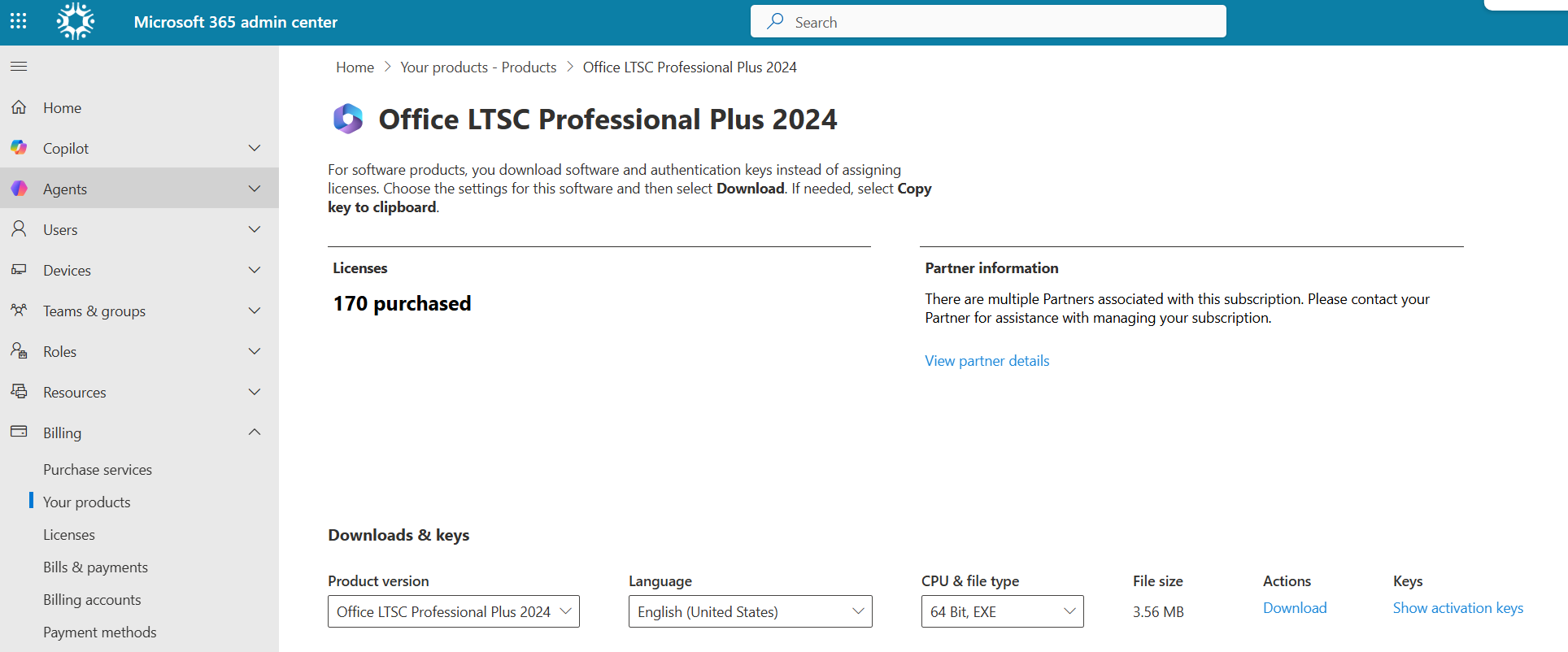This screenshot has height=652, width=1568.
Task: Click the snowflake organization logo
Action: [x=76, y=21]
